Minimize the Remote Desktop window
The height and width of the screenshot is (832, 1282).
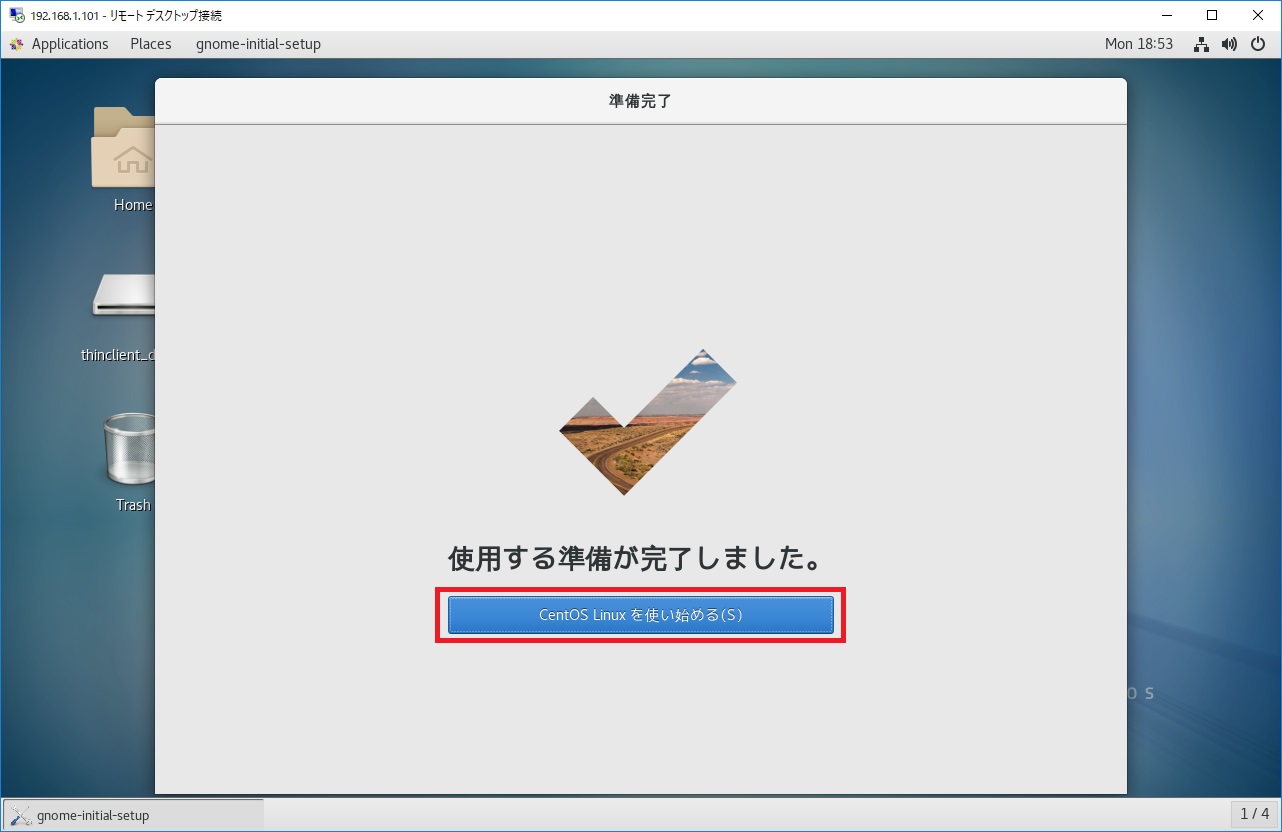point(1166,15)
